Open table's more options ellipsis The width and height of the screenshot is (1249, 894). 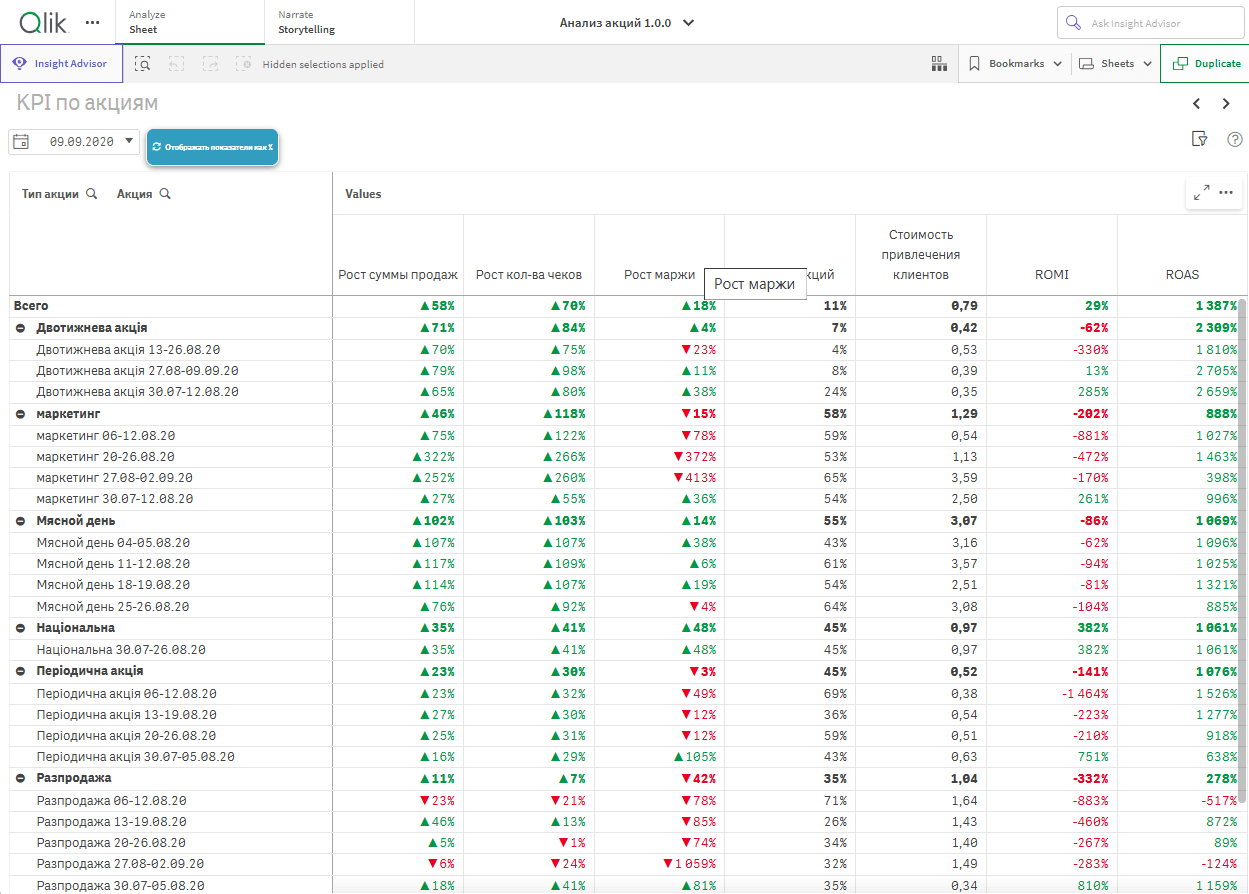click(x=1226, y=192)
